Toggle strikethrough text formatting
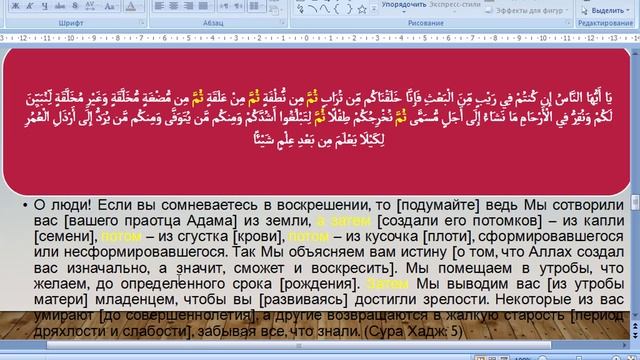640x360 pixels. coord(60,6)
